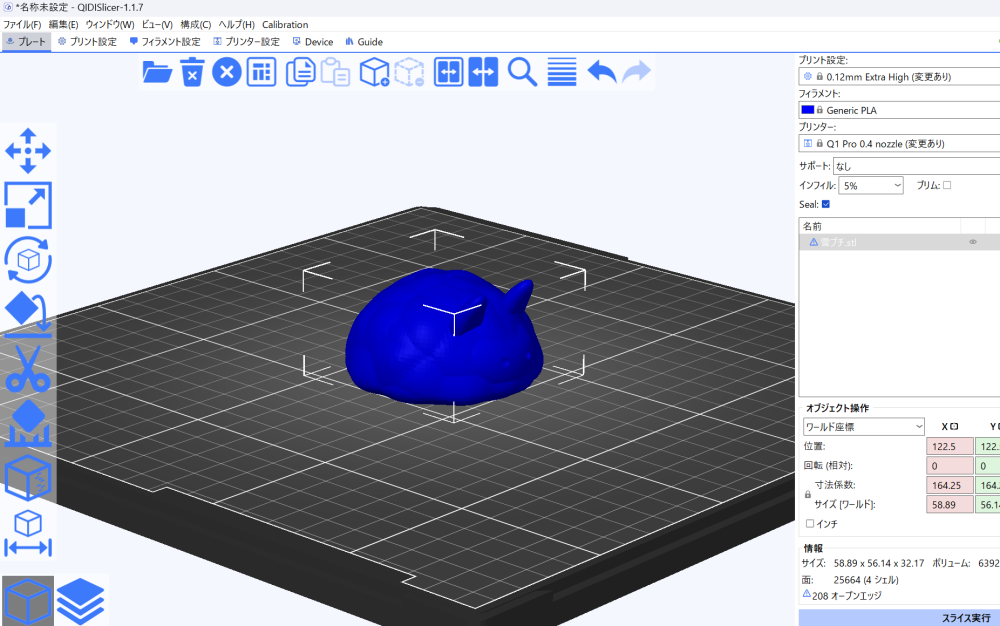This screenshot has height=626, width=1000.
Task: Select the Rotate tool in left toolbar
Action: pos(28,260)
